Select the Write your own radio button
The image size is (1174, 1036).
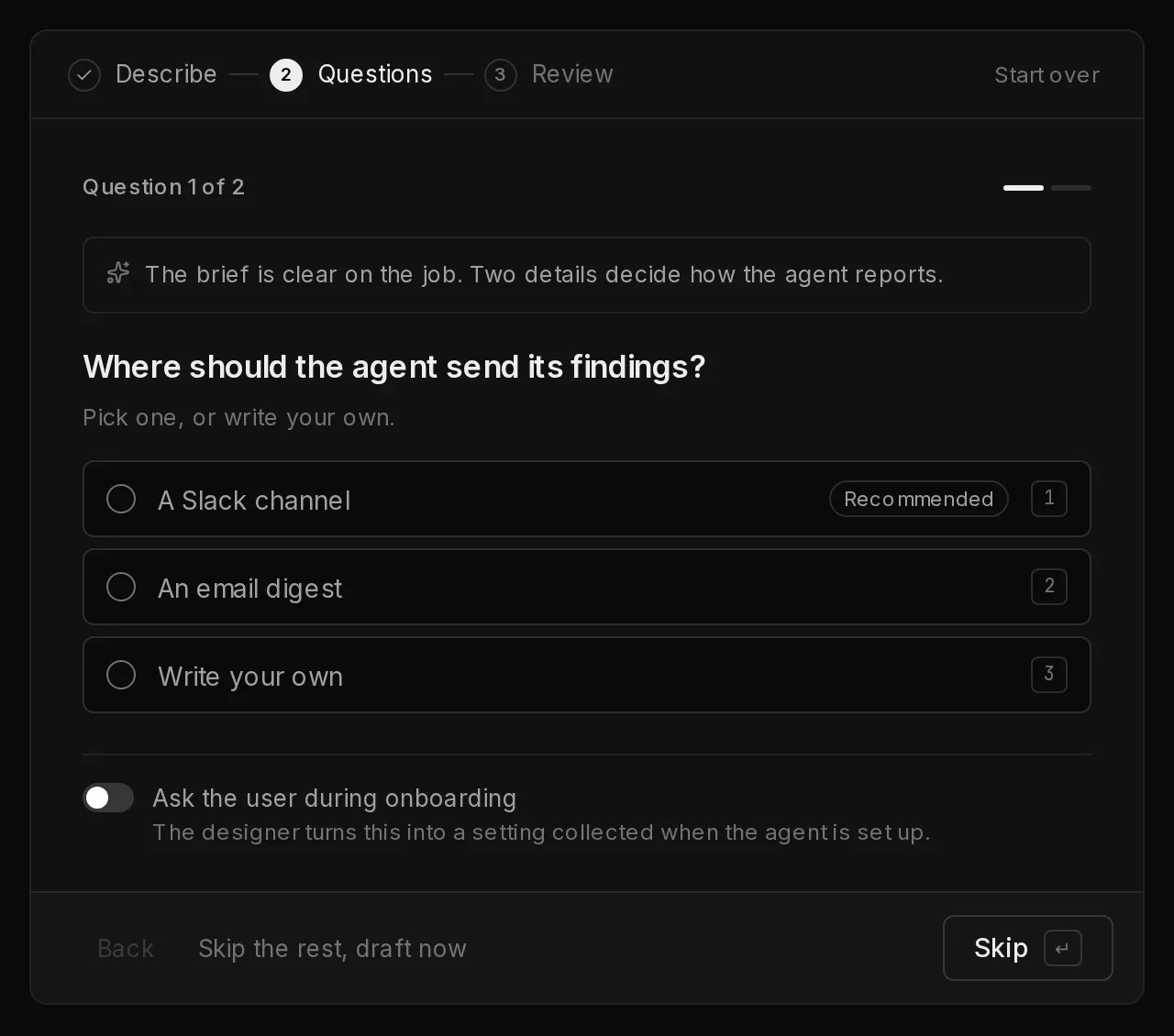click(x=121, y=675)
